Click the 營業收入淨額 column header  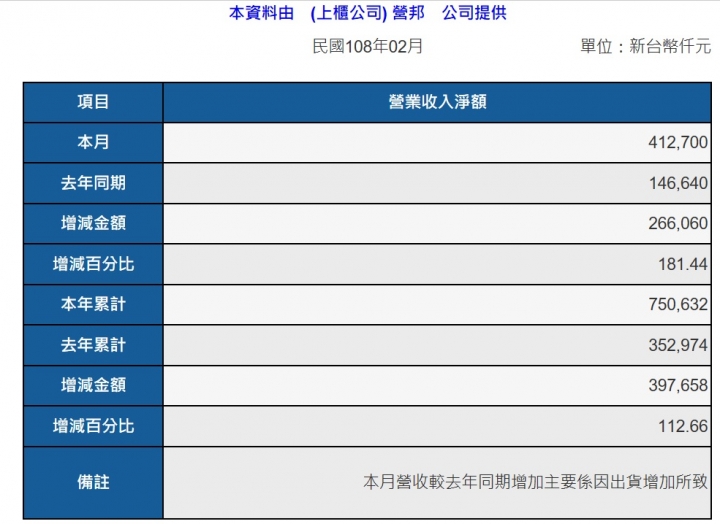437,102
